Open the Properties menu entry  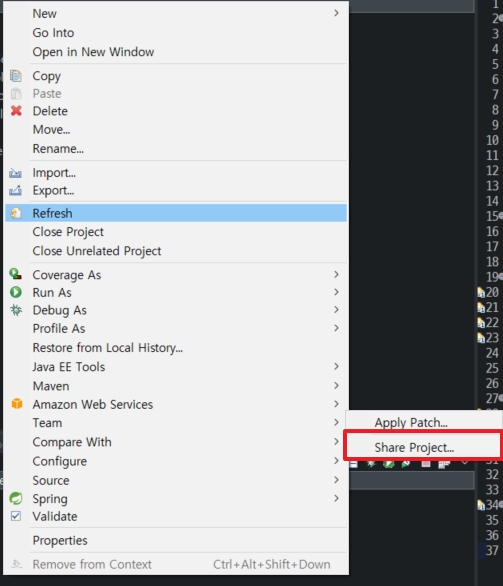click(60, 540)
